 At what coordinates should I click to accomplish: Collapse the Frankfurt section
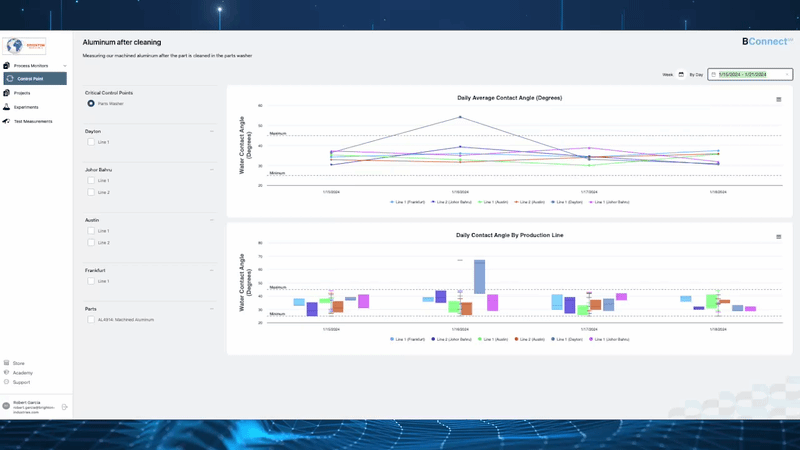[x=212, y=270]
